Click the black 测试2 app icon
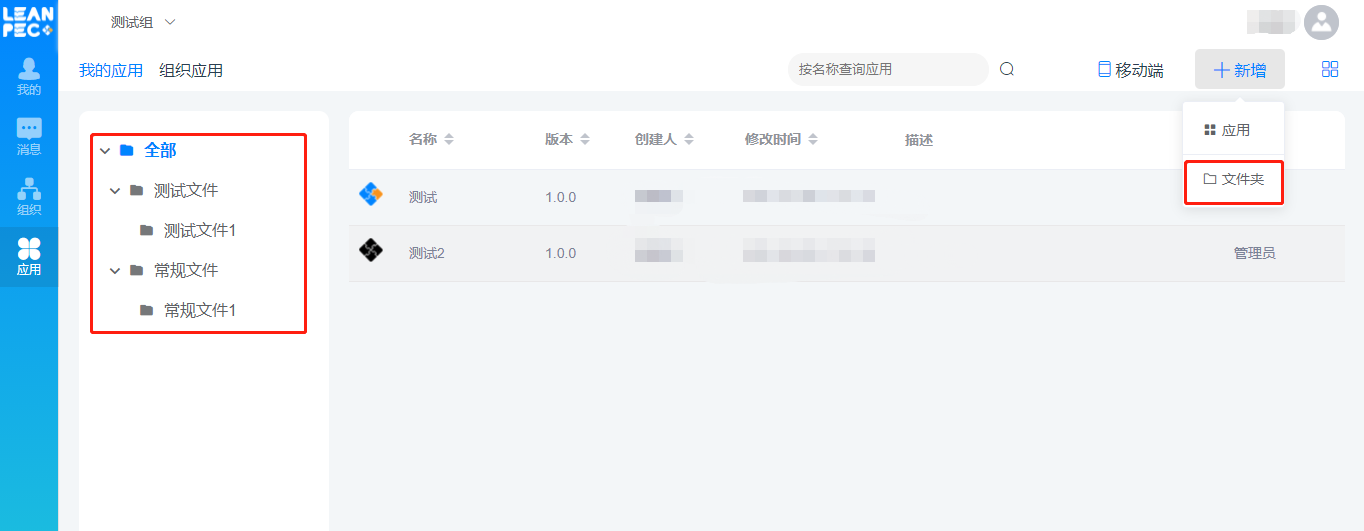 (x=371, y=252)
